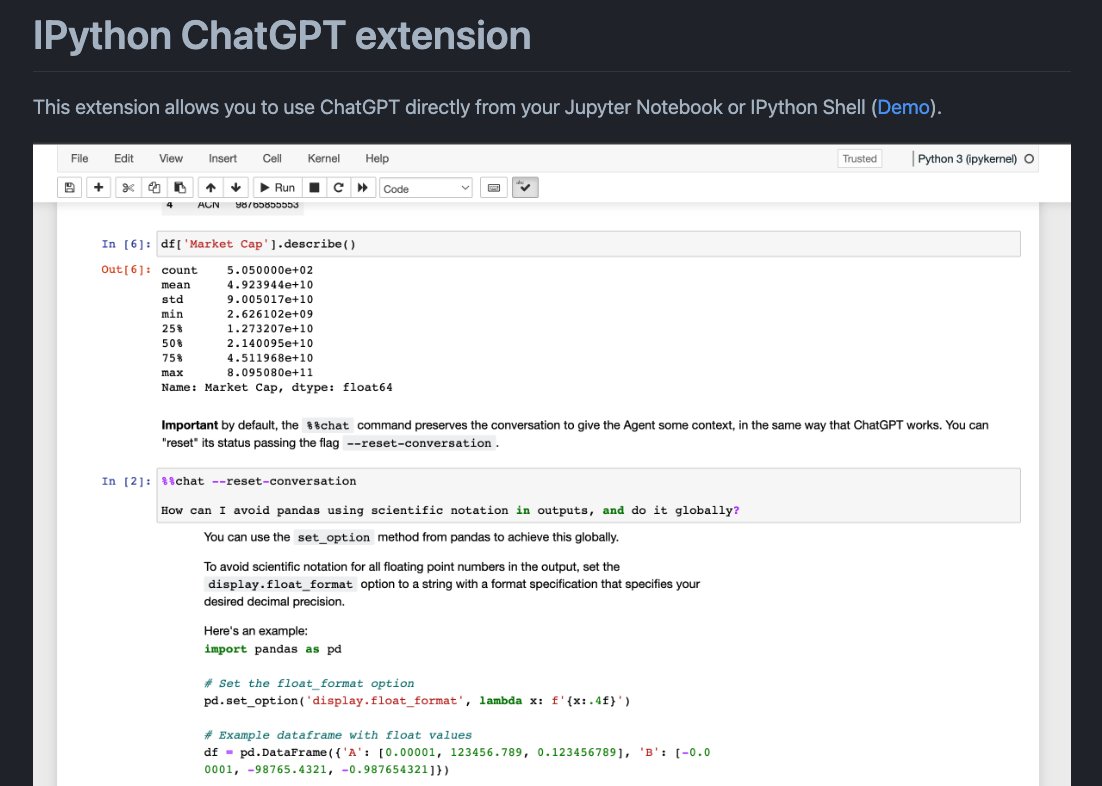Click 'Name: Market Cap, dtype: float64' line

(277, 387)
